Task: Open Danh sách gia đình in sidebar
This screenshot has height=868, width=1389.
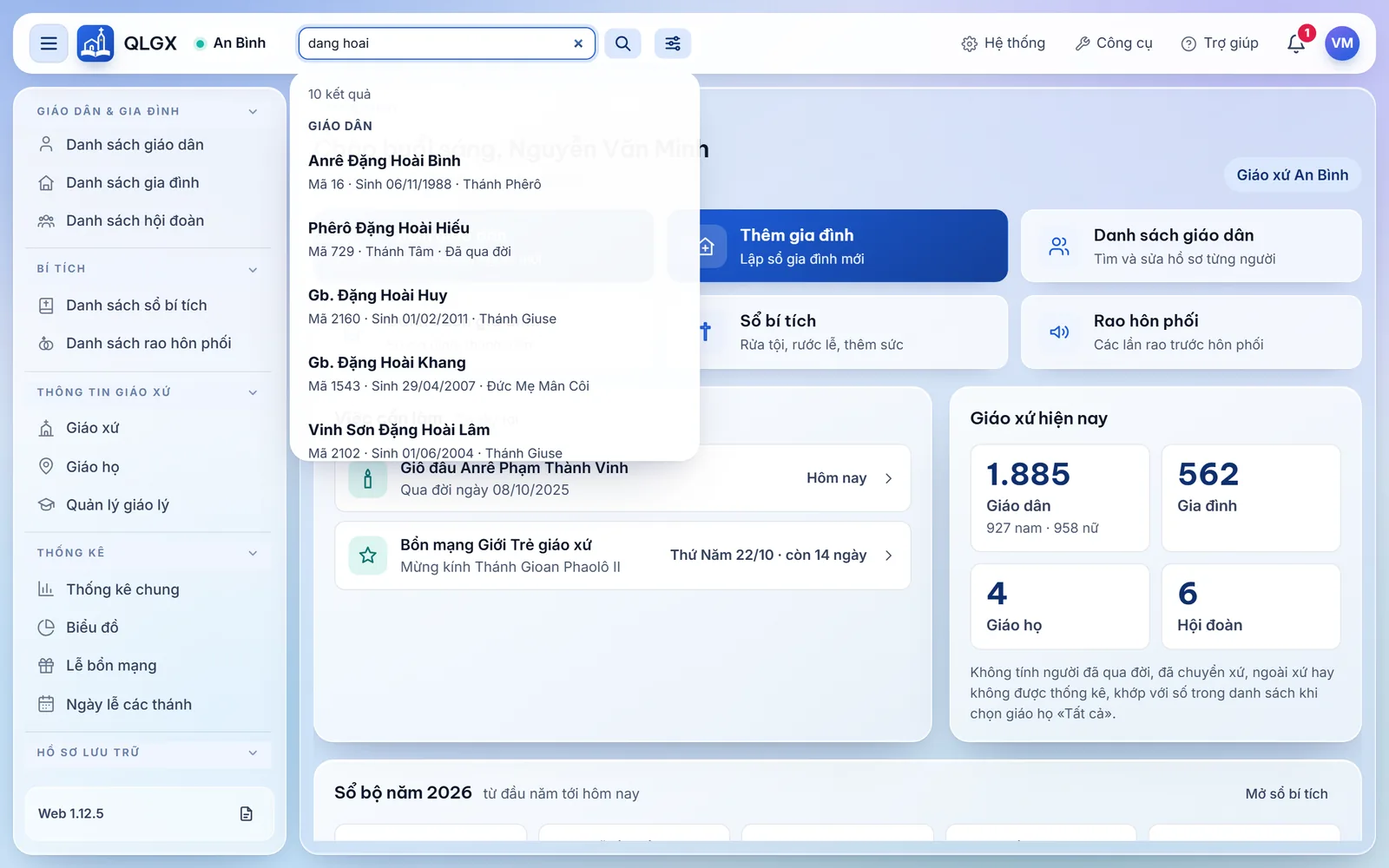Action: [x=148, y=183]
